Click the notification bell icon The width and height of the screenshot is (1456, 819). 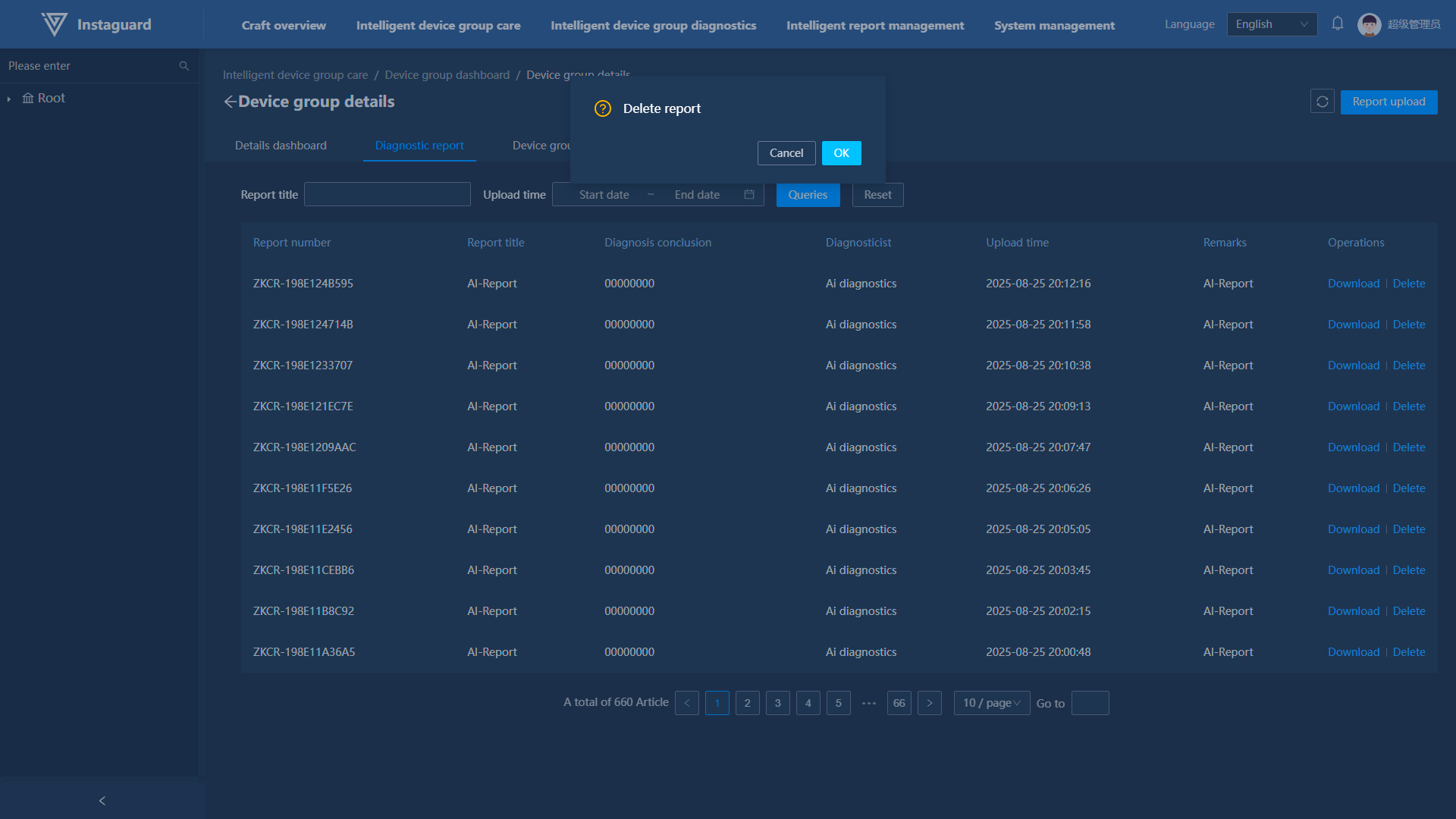(1338, 24)
